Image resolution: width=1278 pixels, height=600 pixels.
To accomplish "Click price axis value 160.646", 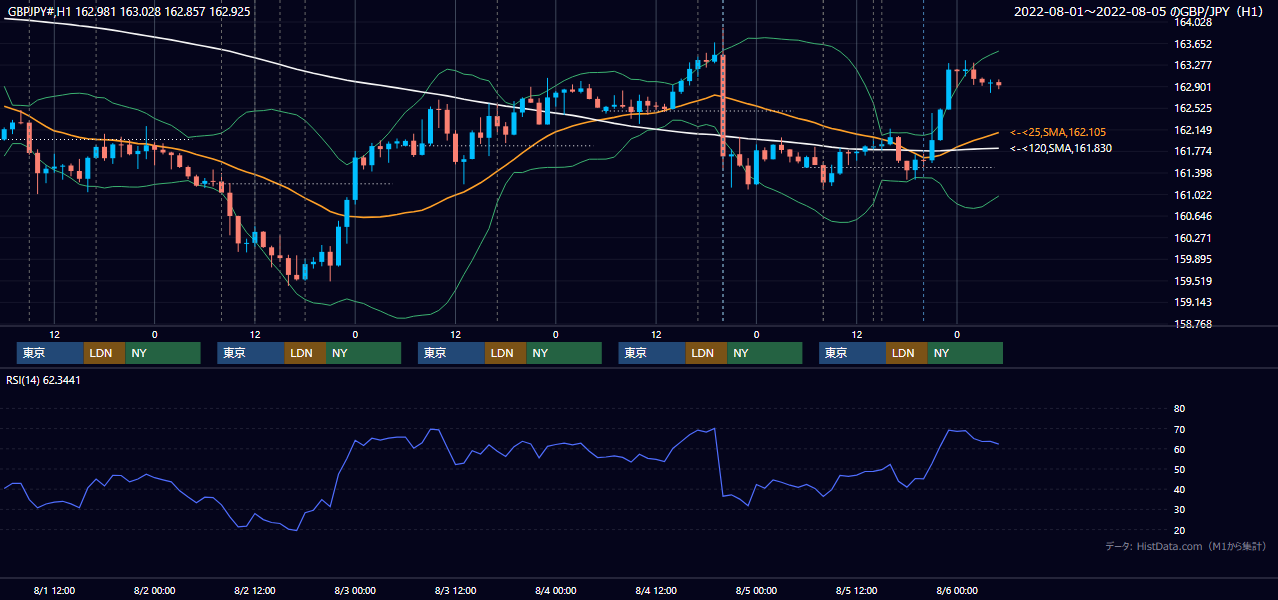I will [x=1192, y=216].
